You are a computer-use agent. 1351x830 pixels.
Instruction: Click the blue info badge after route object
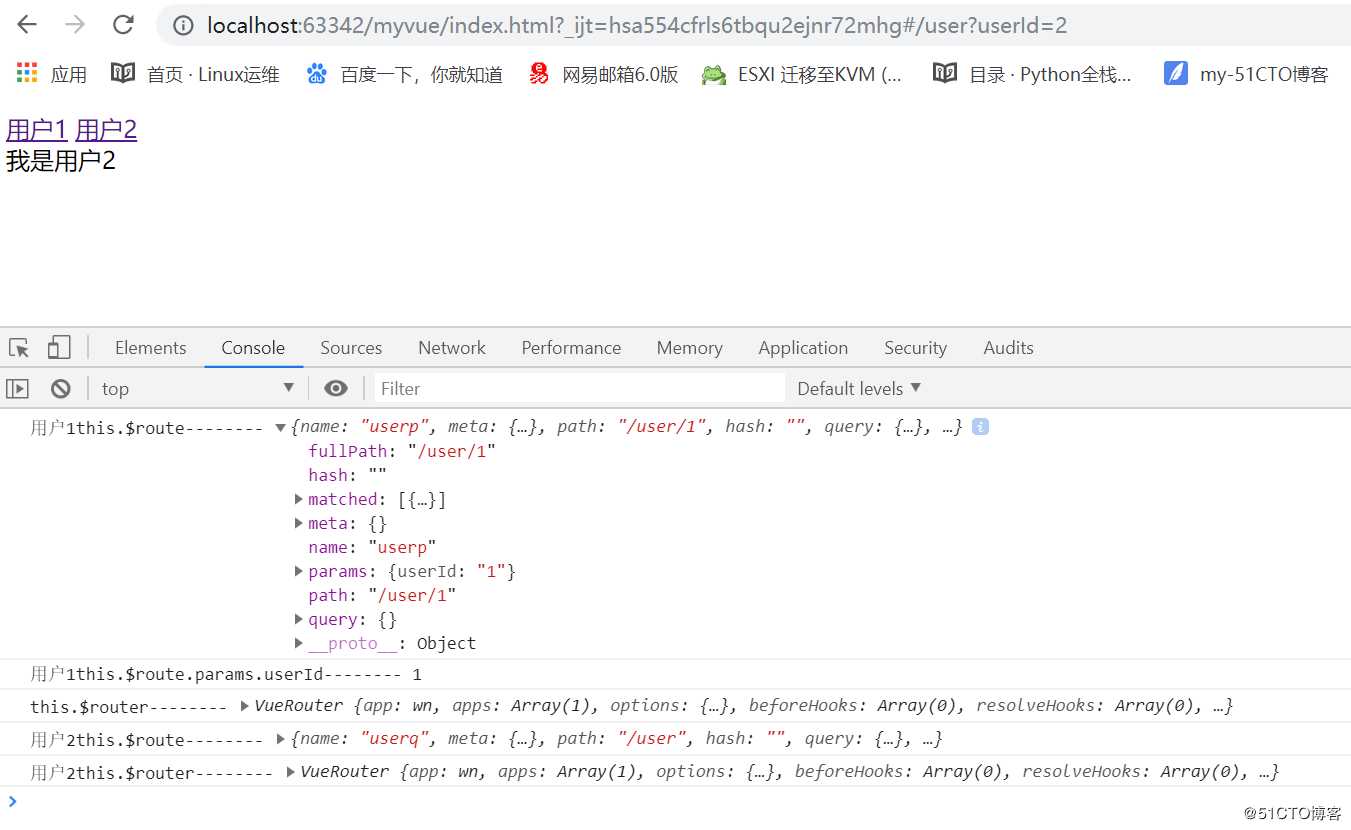(x=980, y=427)
